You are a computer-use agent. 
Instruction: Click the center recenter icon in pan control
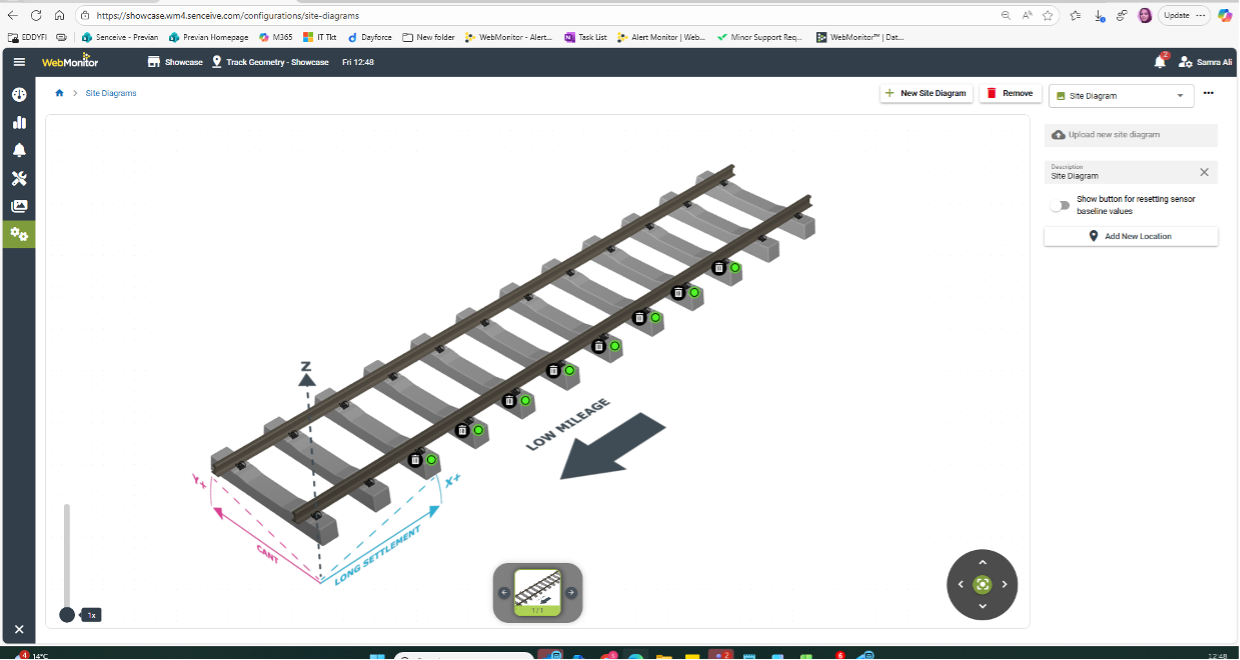[982, 584]
